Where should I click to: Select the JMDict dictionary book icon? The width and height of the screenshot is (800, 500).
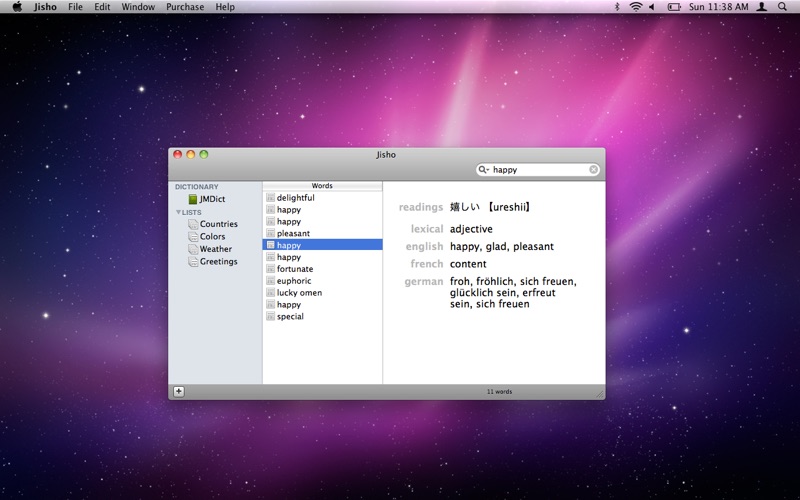click(193, 199)
